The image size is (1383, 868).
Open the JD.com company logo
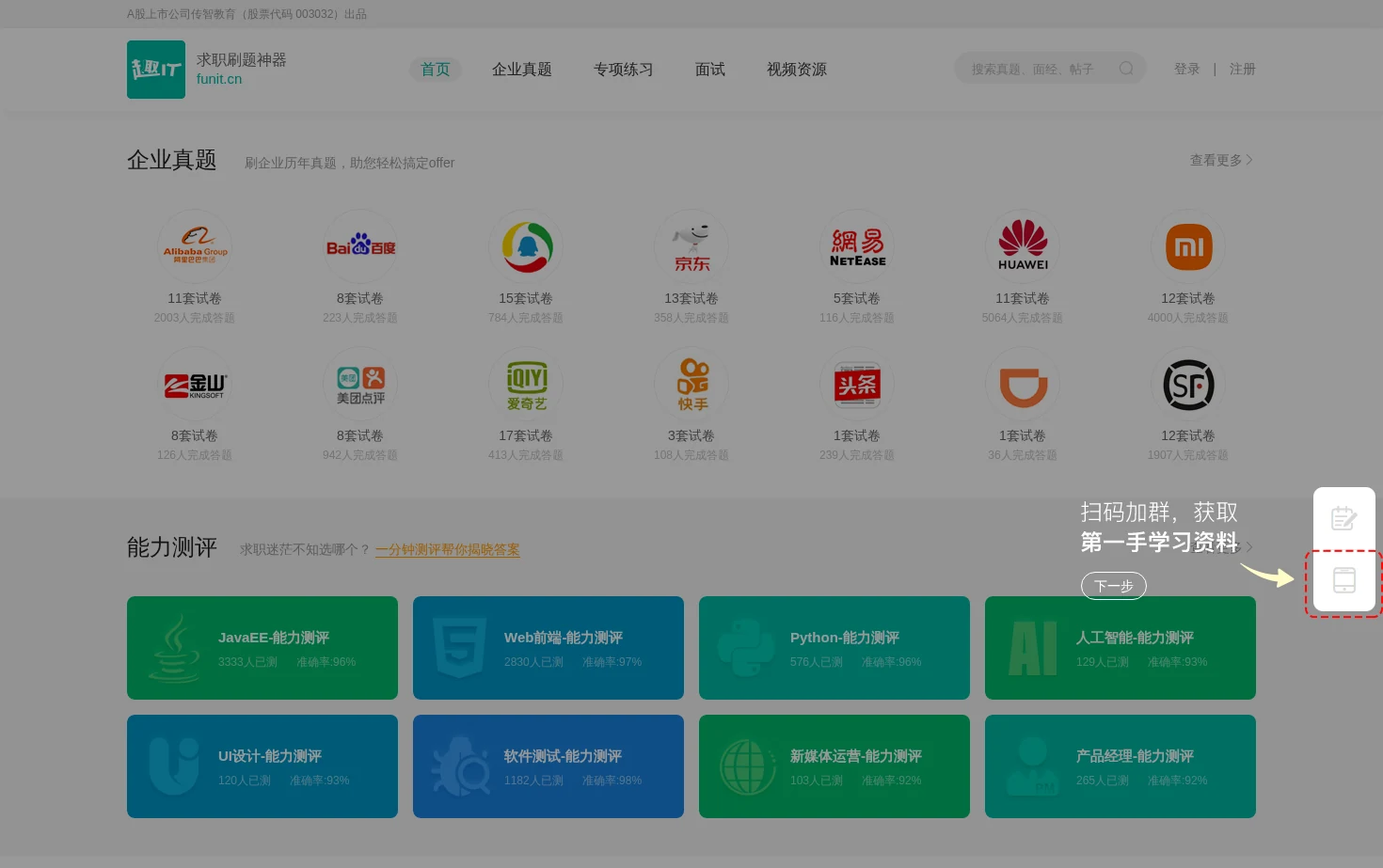691,246
